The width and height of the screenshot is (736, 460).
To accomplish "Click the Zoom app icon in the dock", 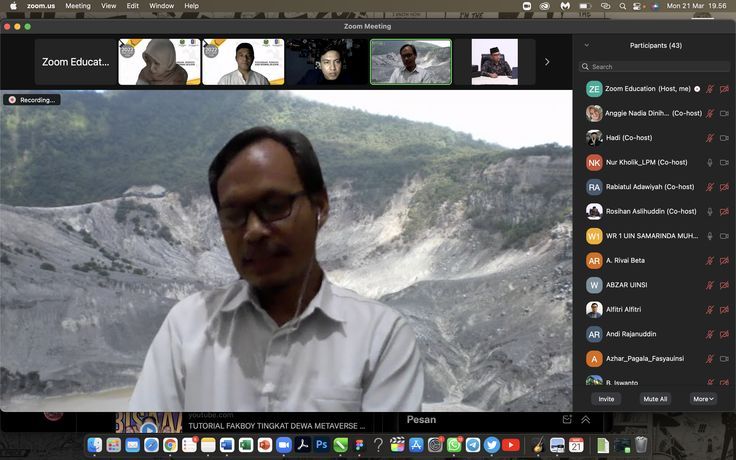I will coord(284,445).
